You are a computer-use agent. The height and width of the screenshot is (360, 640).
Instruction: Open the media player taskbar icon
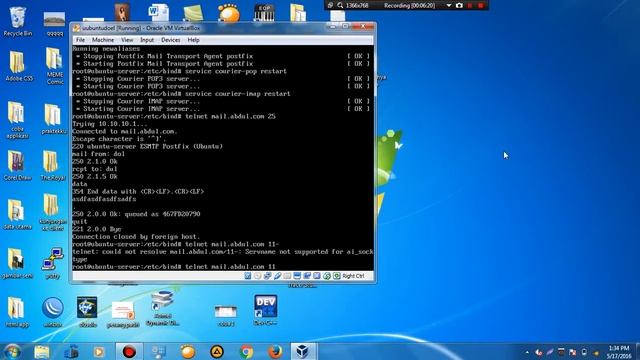[99, 351]
